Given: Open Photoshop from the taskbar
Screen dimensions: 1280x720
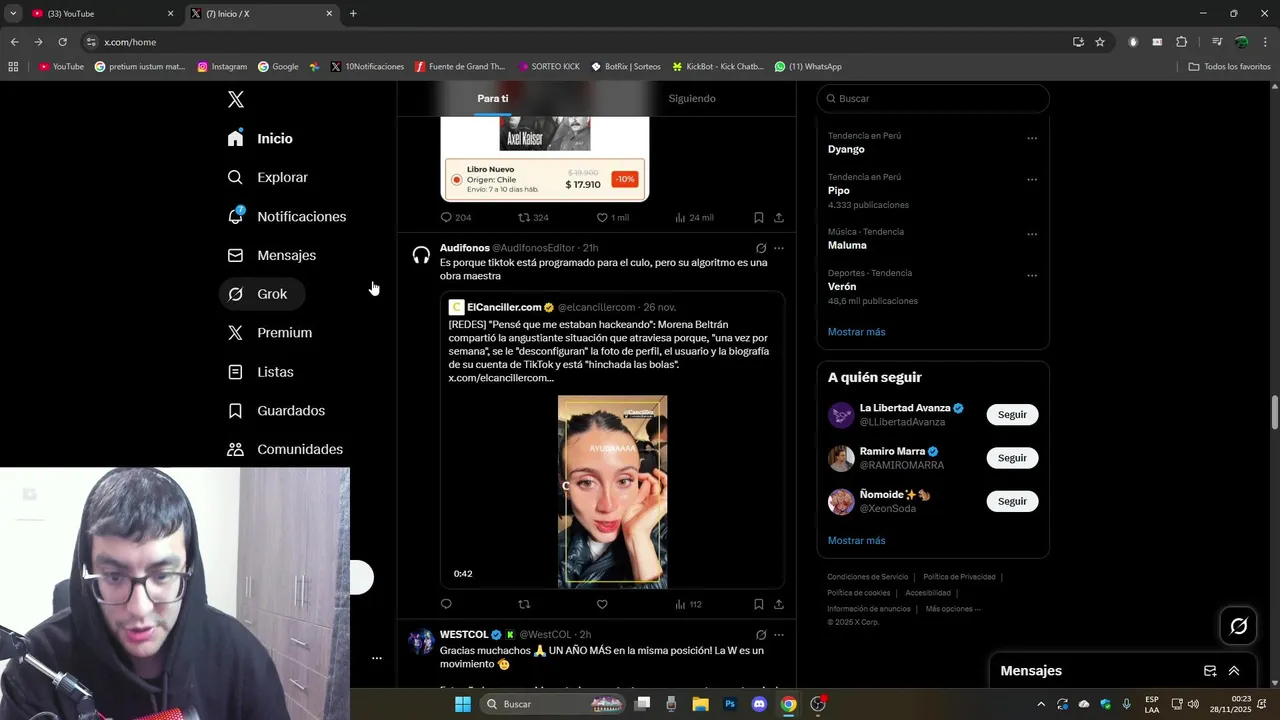Looking at the screenshot, I should pyautogui.click(x=730, y=704).
